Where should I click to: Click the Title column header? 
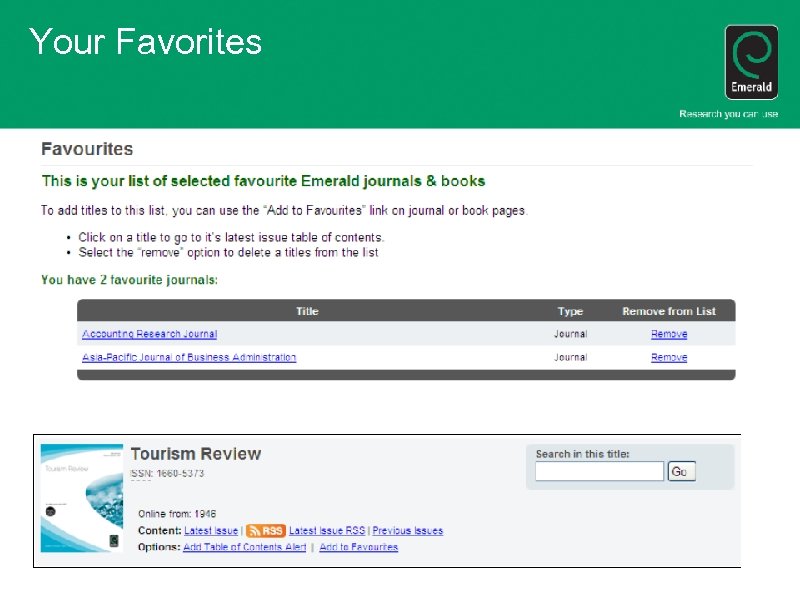(x=307, y=311)
